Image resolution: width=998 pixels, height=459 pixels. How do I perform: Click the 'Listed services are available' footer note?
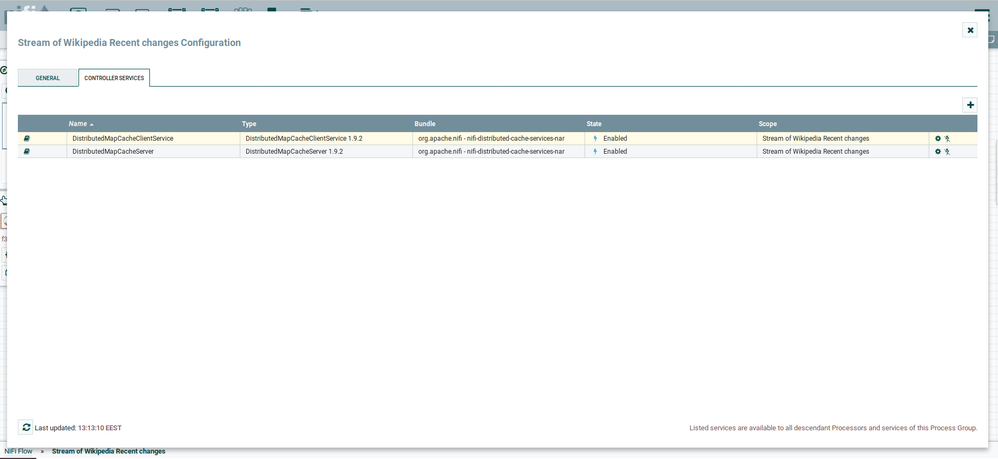coord(833,428)
